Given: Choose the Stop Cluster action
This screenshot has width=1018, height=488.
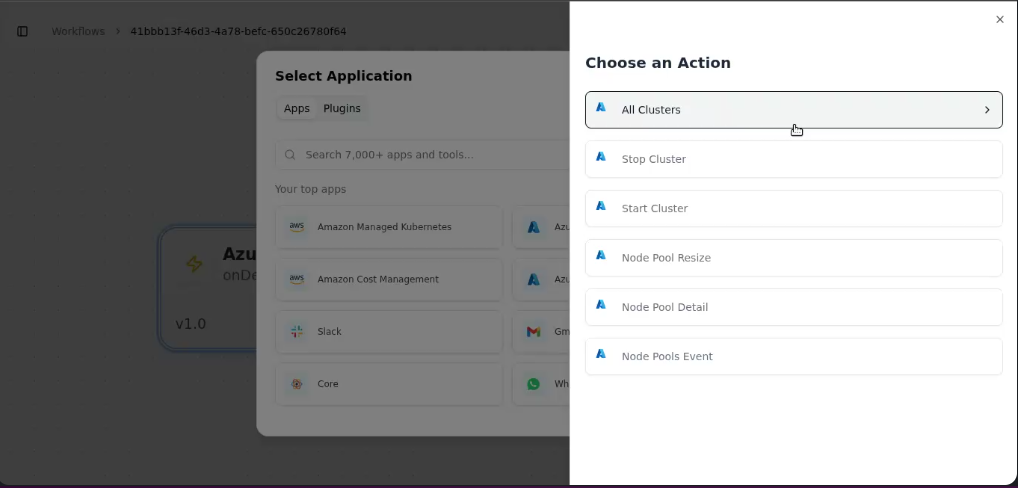Looking at the screenshot, I should click(x=793, y=159).
